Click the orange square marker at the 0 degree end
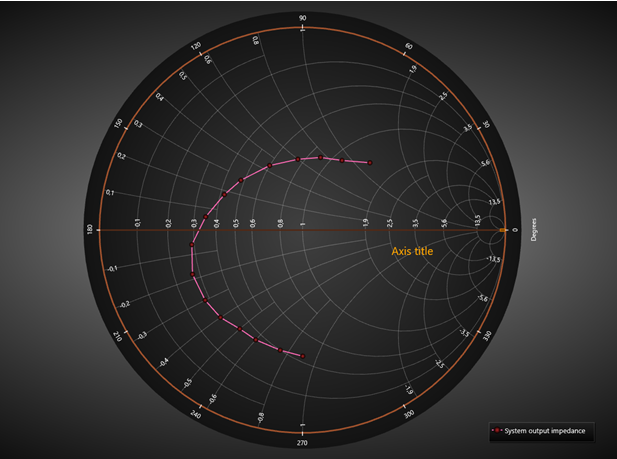This screenshot has height=459, width=617. 502,230
